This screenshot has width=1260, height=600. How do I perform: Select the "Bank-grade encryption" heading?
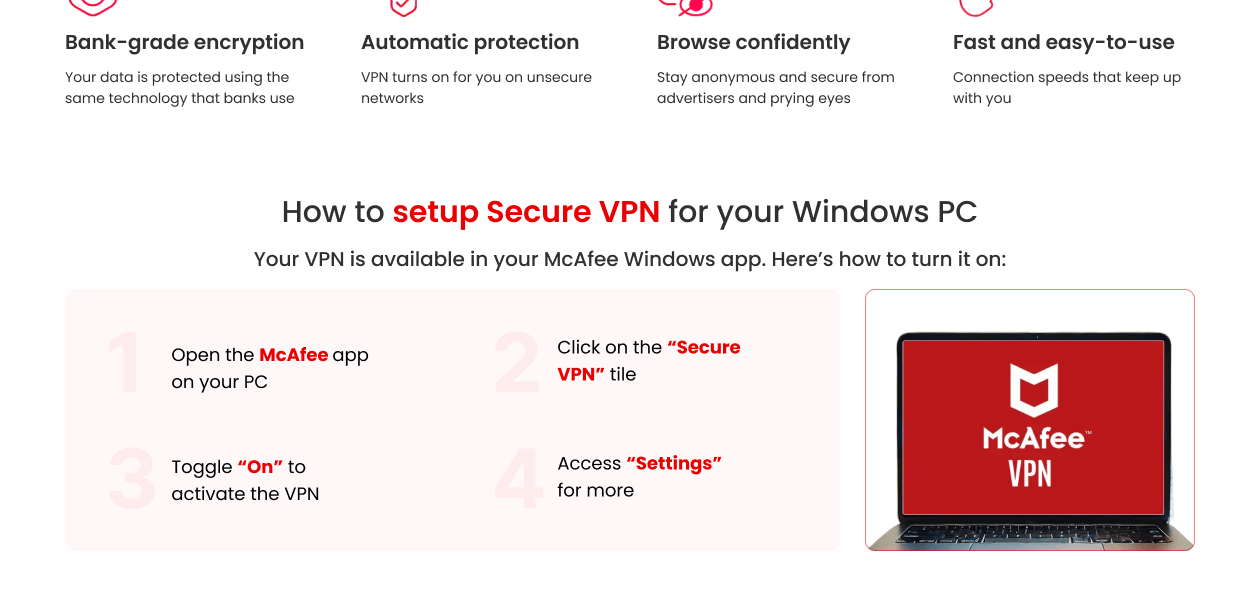[x=184, y=42]
